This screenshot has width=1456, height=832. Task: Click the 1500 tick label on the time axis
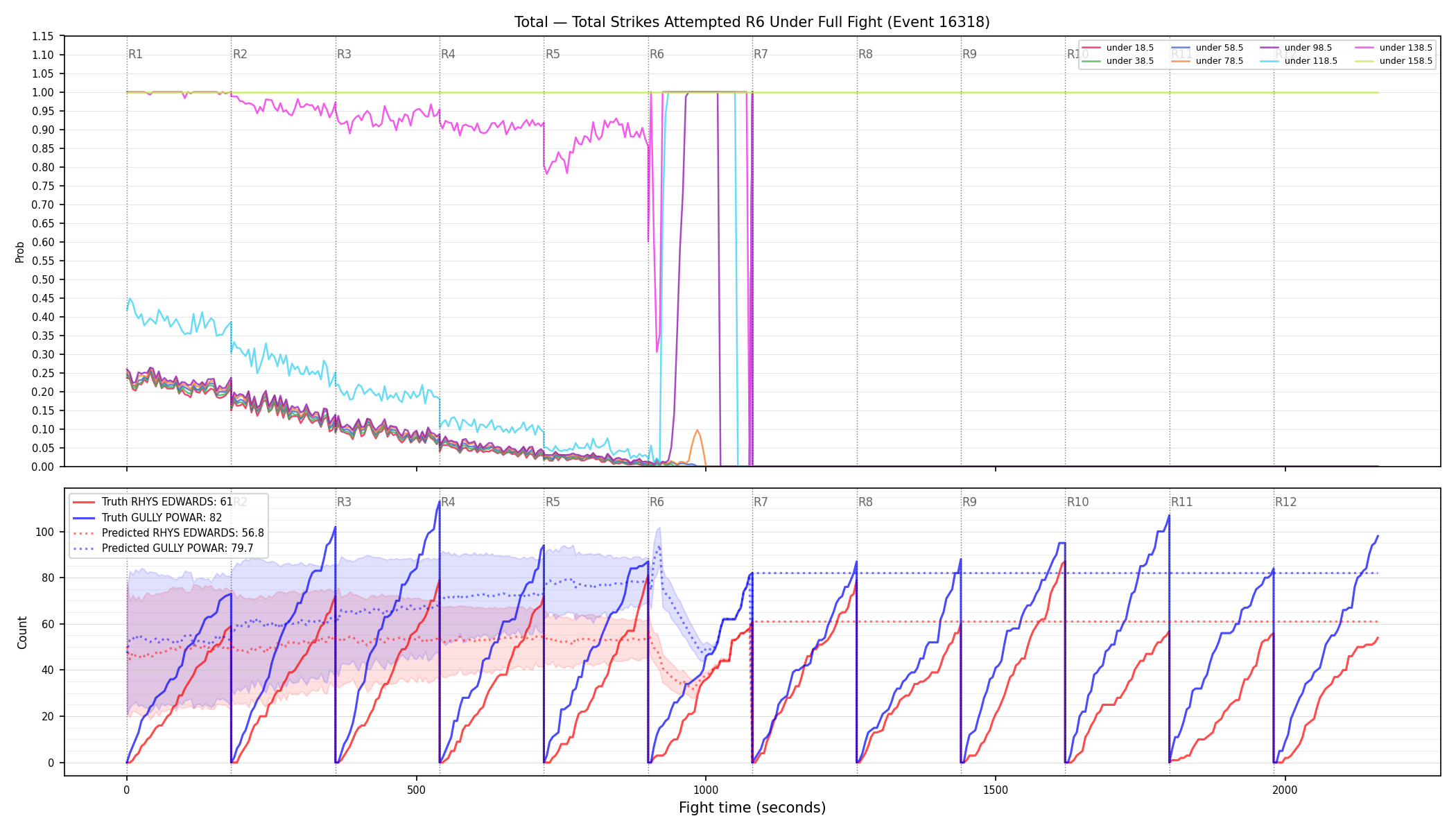pyautogui.click(x=996, y=790)
